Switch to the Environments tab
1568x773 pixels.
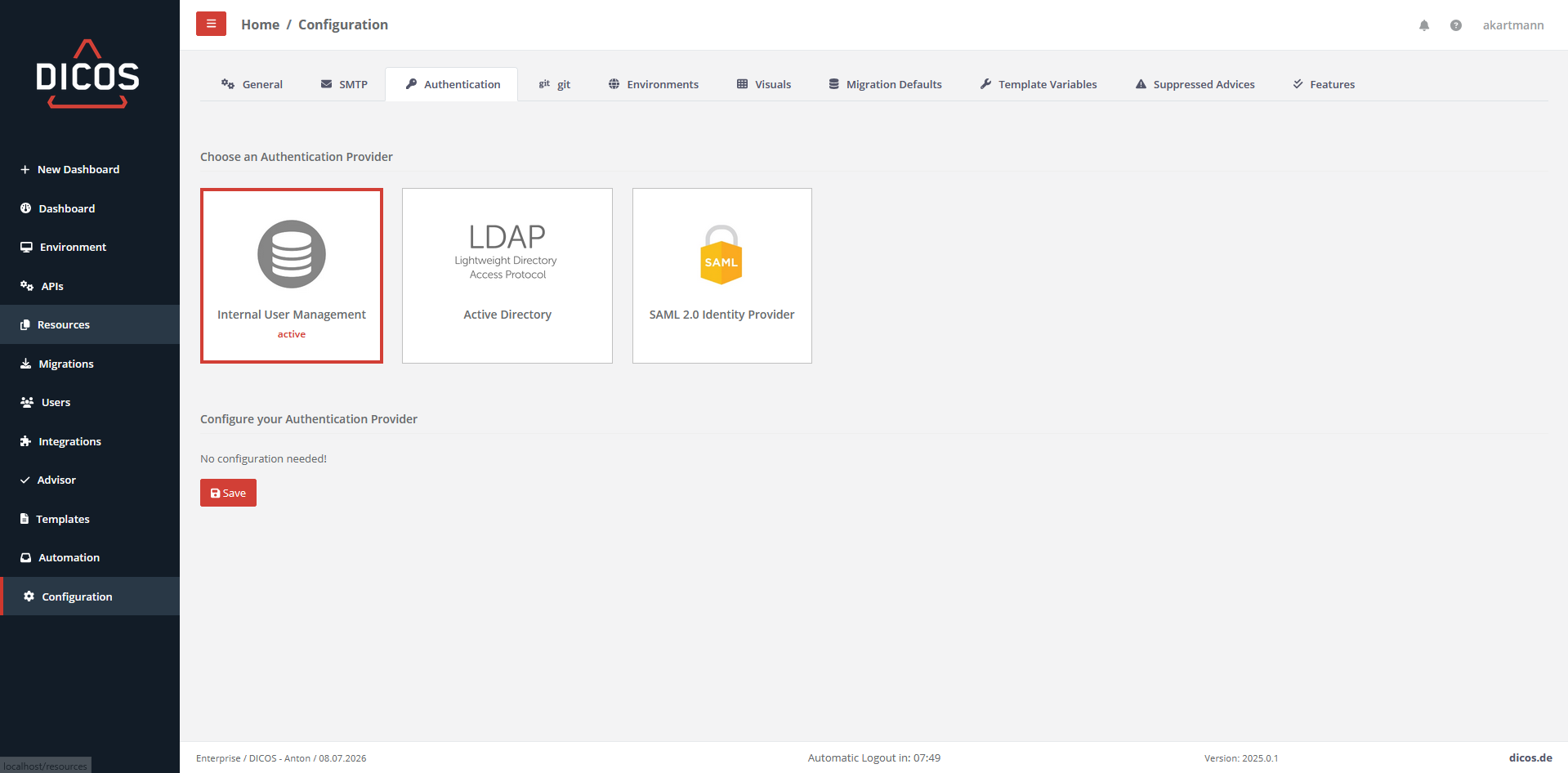654,84
